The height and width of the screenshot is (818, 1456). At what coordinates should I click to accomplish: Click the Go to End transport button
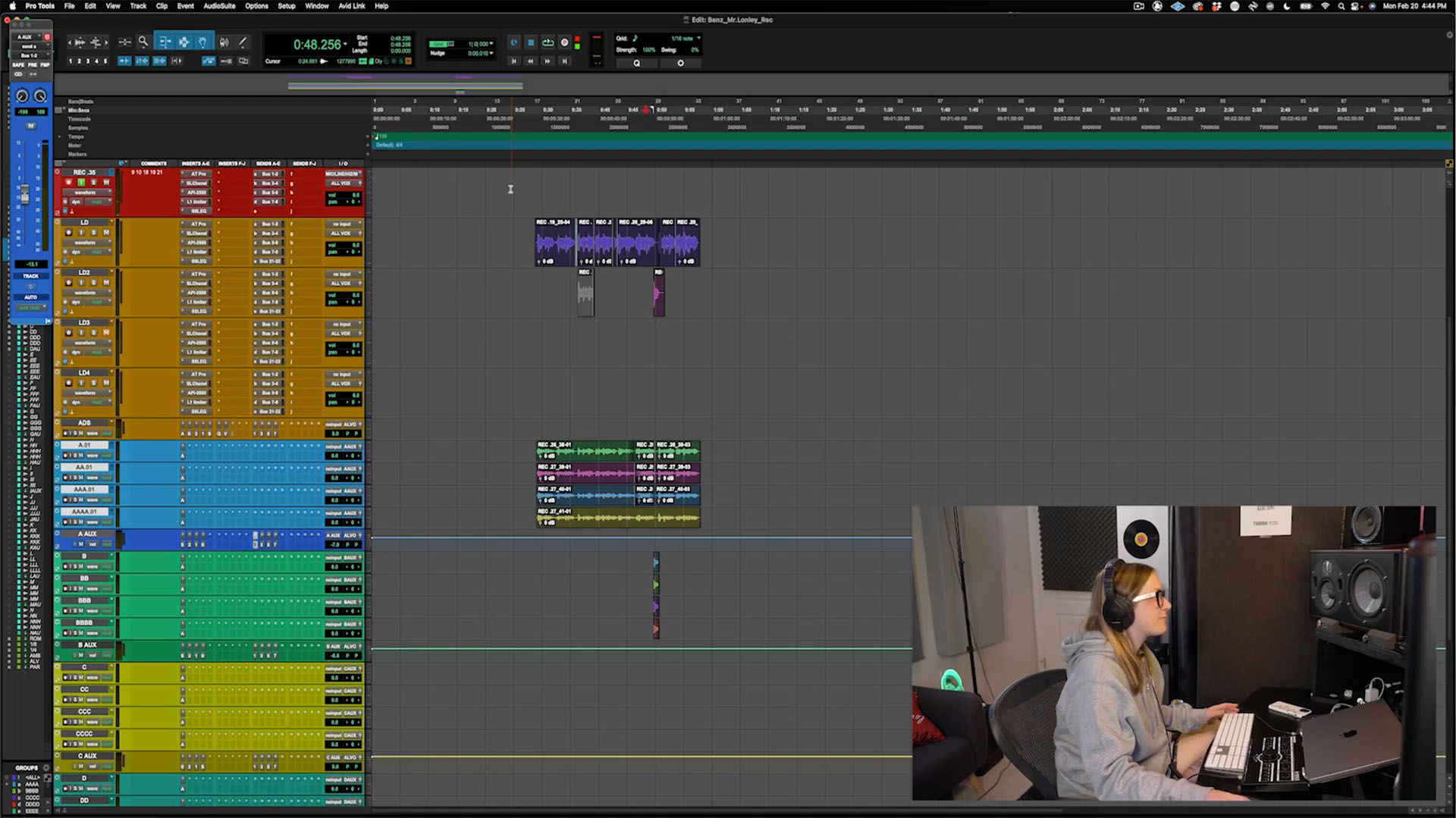point(564,61)
